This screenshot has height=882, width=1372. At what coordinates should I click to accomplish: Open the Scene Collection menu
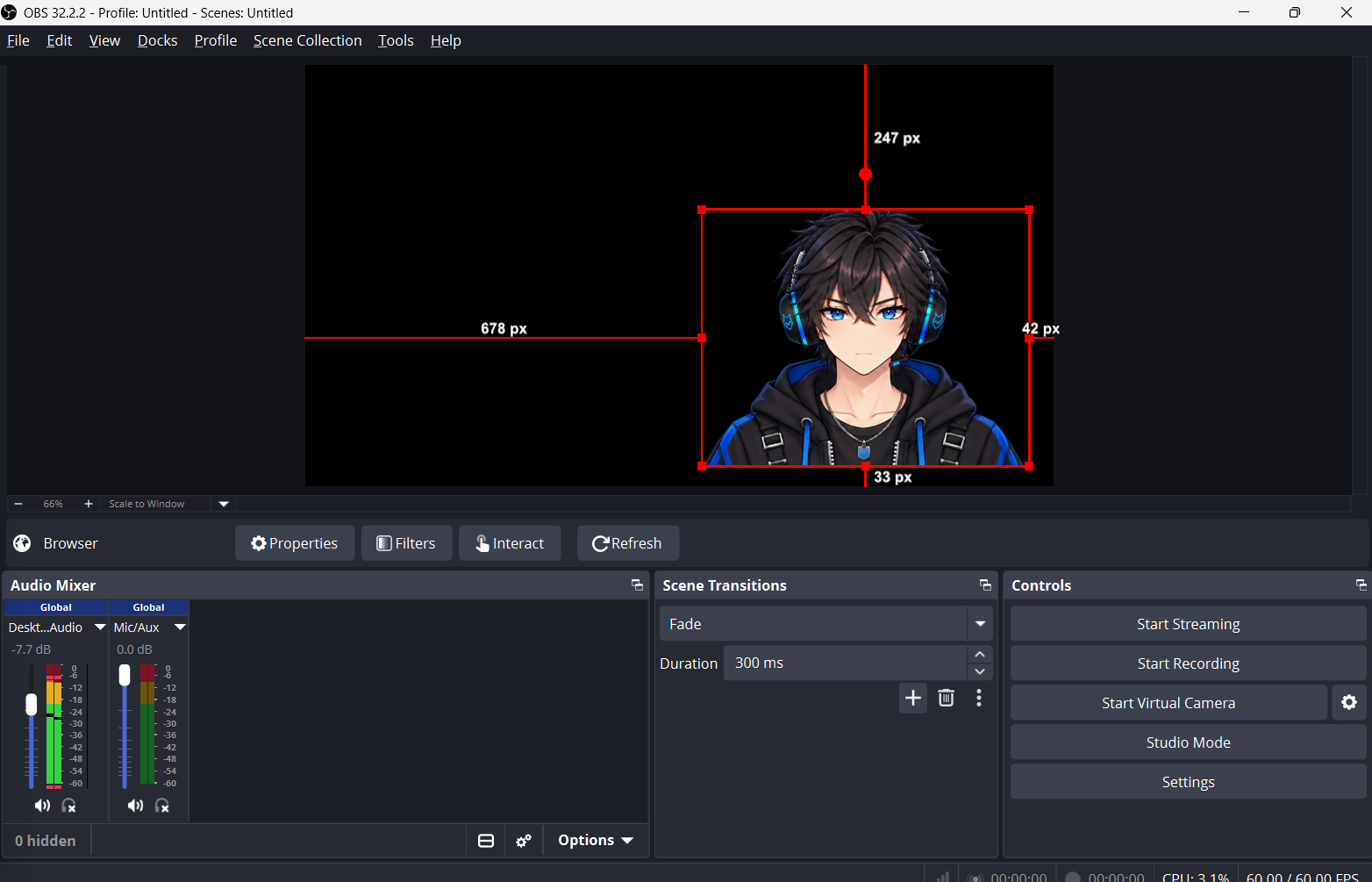point(307,40)
